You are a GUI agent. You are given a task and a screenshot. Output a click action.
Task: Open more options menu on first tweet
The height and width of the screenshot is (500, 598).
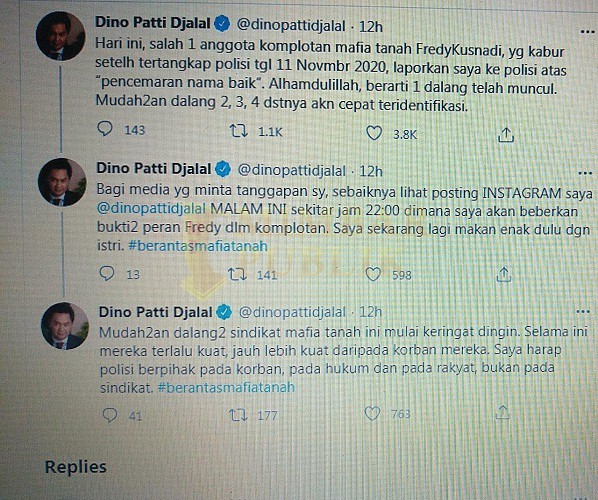click(587, 31)
